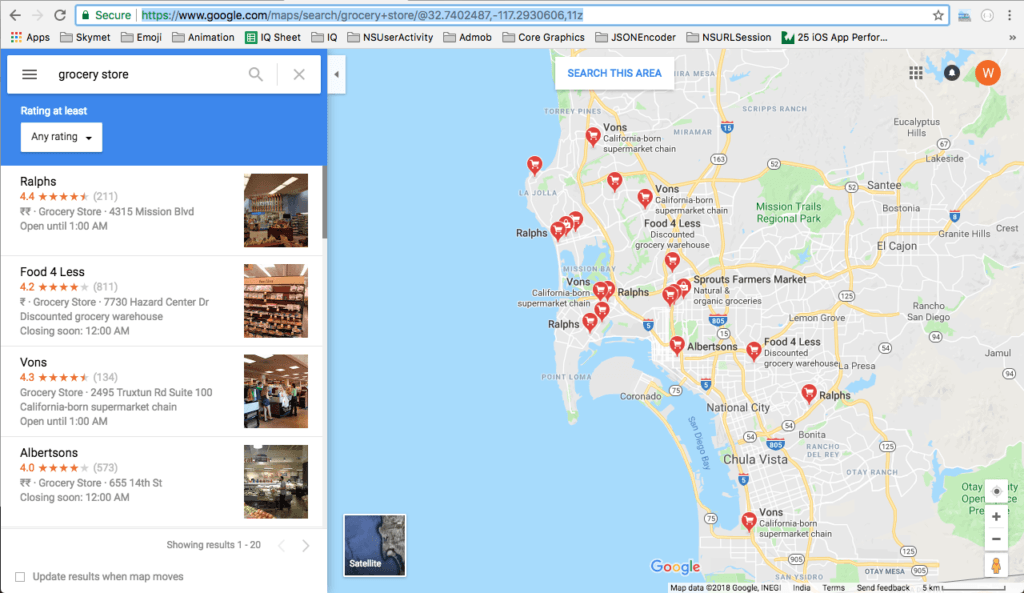Open the JSONEncoder bookmark folder
Image resolution: width=1024 pixels, height=593 pixels.
click(x=635, y=37)
